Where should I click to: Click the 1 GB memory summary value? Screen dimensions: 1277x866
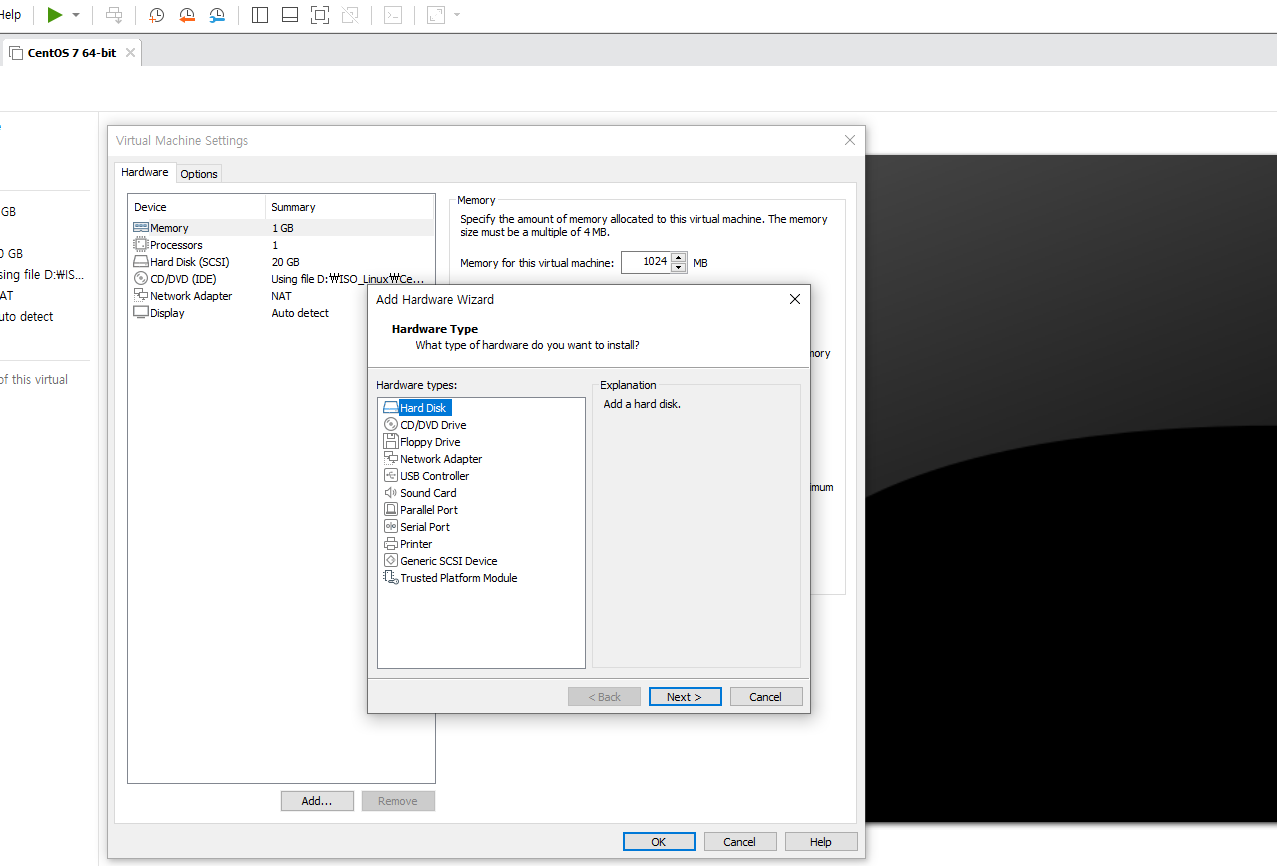[283, 228]
